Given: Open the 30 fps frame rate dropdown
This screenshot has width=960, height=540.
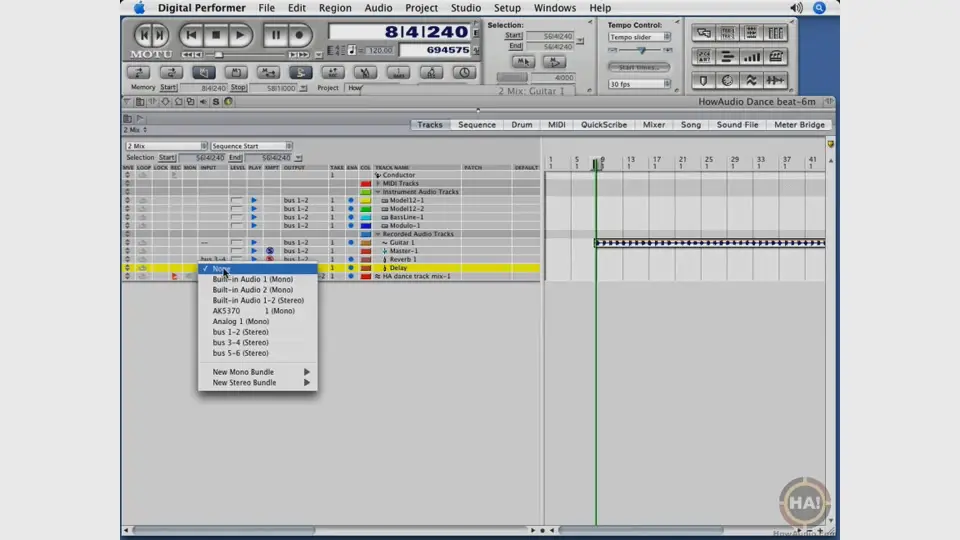Looking at the screenshot, I should 639,84.
